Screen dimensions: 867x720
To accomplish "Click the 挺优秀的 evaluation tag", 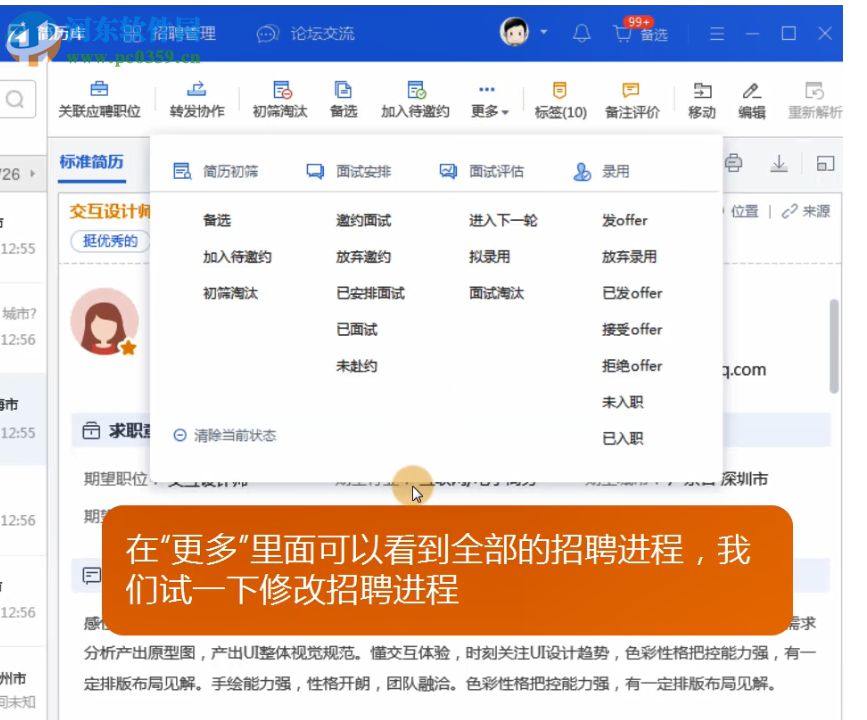I will tap(108, 241).
